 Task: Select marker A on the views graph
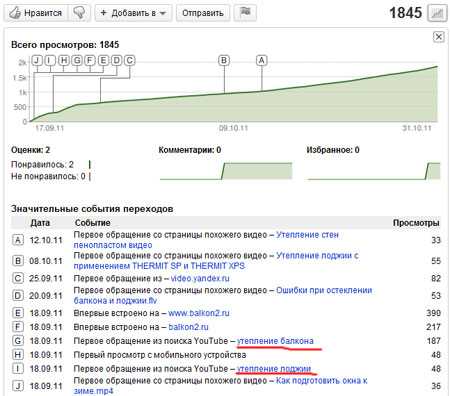pos(262,60)
